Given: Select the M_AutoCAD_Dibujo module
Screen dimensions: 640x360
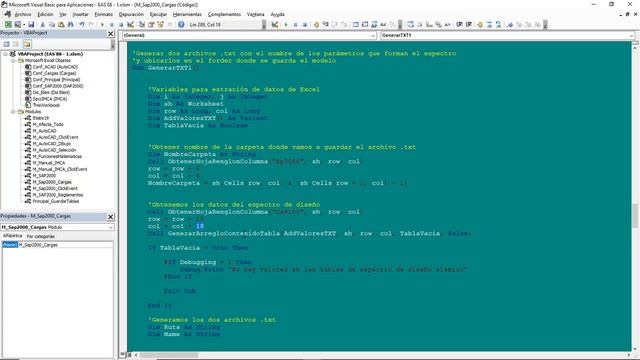Looking at the screenshot, I should (51, 144).
